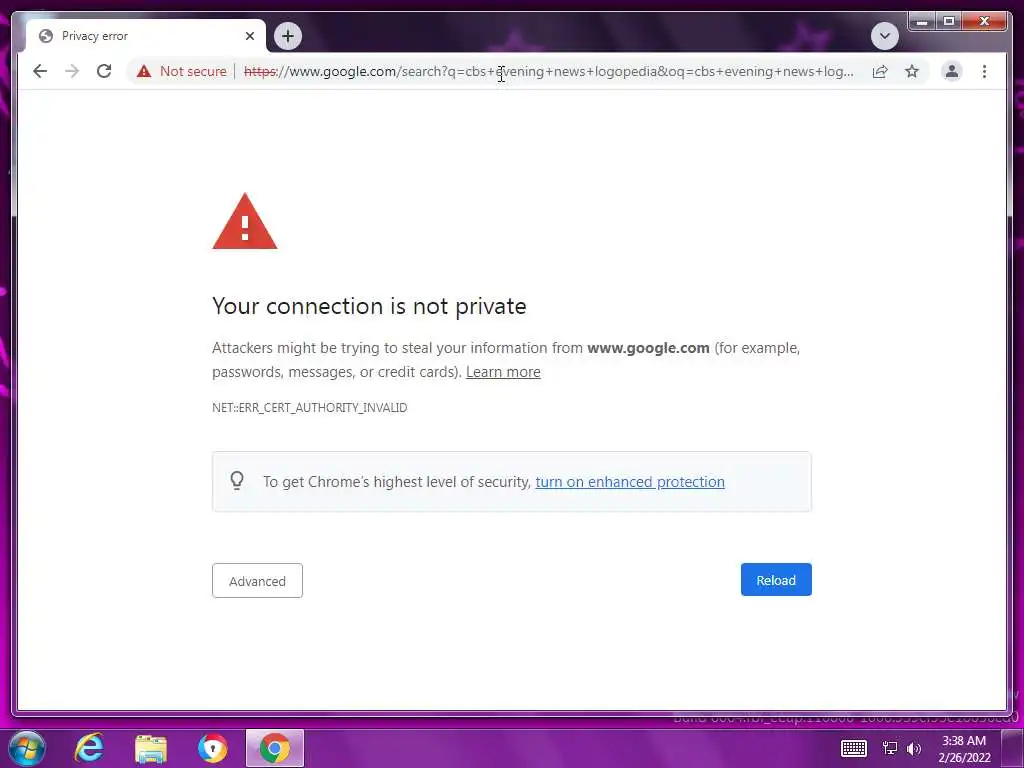Image resolution: width=1024 pixels, height=768 pixels.
Task: Click the volume speaker tray icon
Action: (x=914, y=748)
